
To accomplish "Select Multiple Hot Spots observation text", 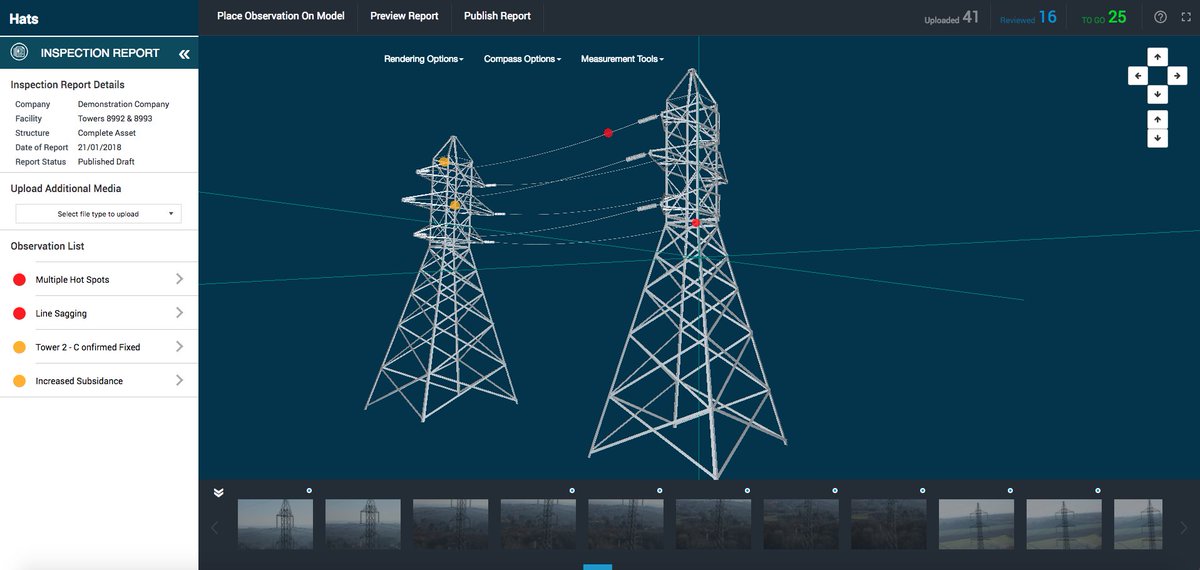I will 72,280.
